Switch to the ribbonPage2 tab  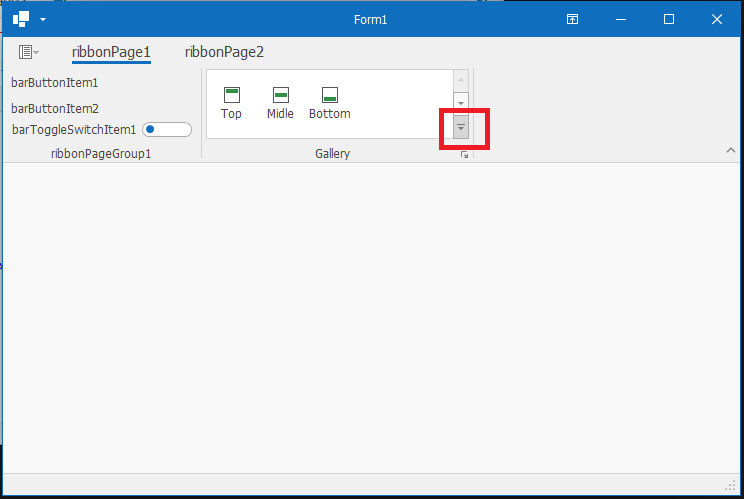(x=224, y=52)
